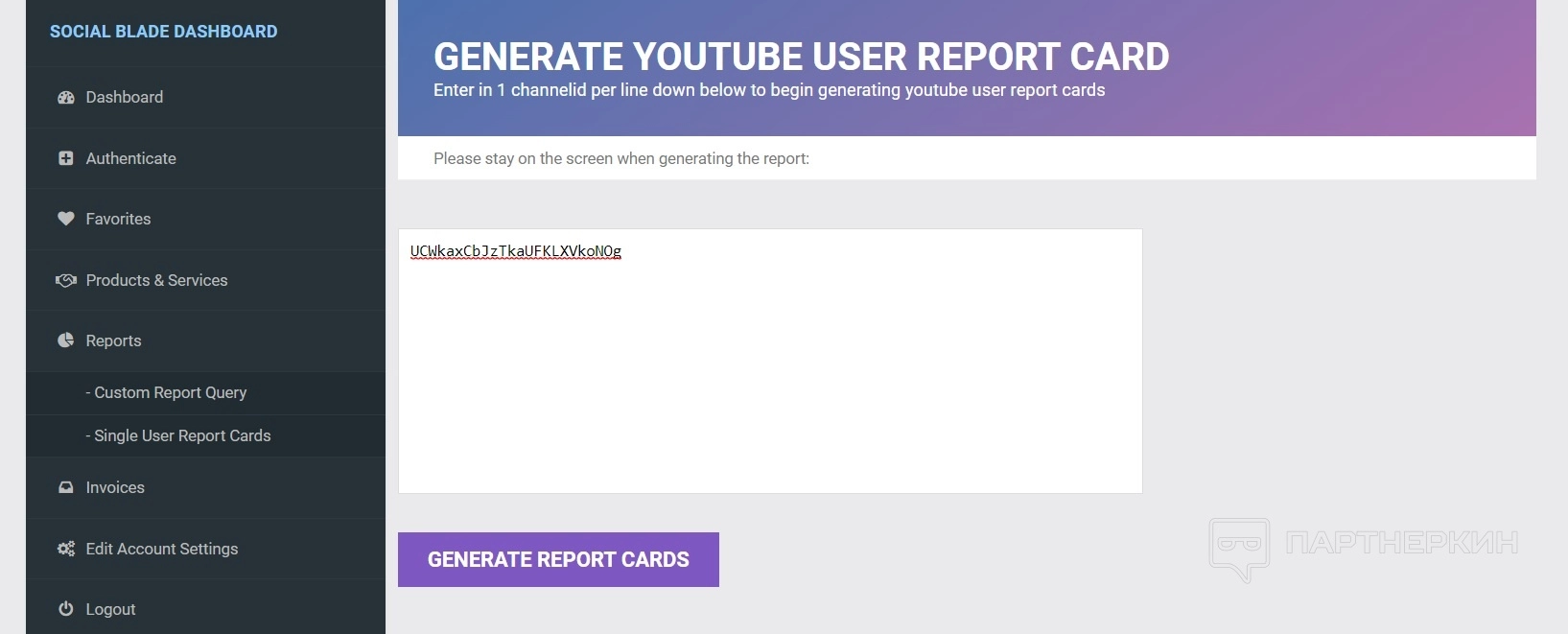Click the 'Enter in 1 channelid per line' subtitle
This screenshot has width=1568, height=634.
pyautogui.click(x=769, y=90)
